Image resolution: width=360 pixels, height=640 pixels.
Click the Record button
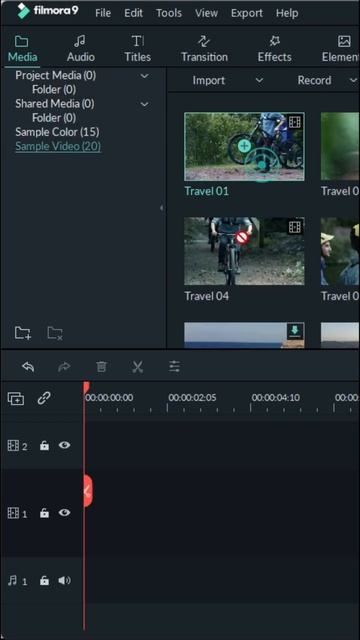tap(314, 80)
